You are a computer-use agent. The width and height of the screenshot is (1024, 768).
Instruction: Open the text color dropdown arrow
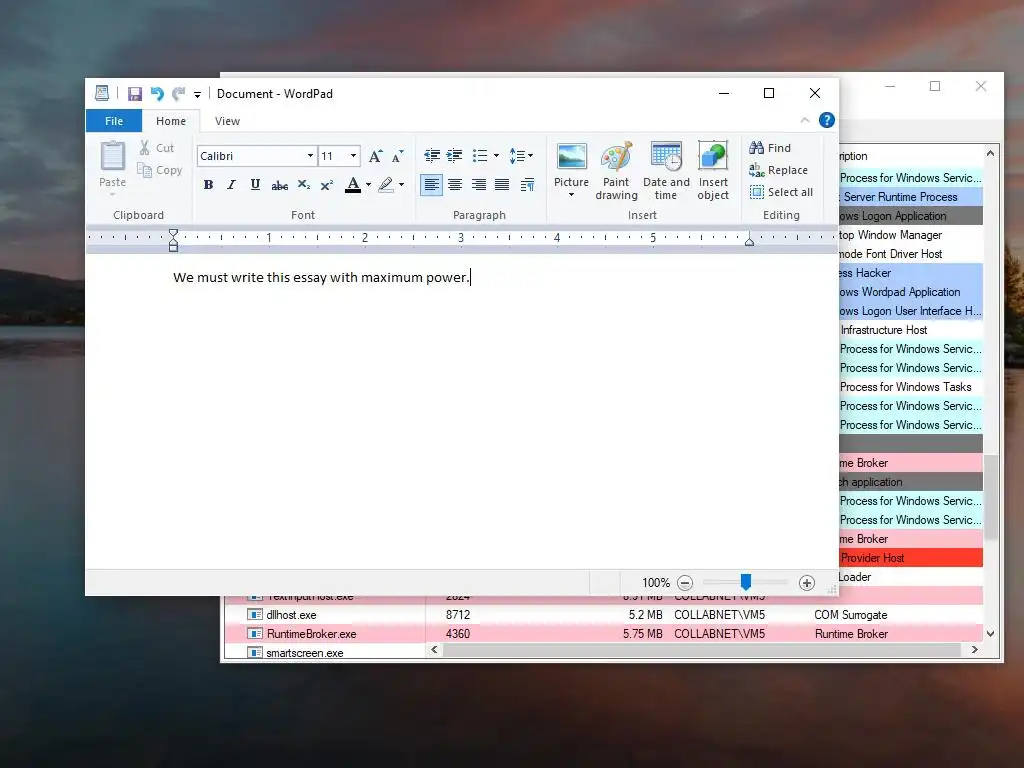pyautogui.click(x=368, y=185)
